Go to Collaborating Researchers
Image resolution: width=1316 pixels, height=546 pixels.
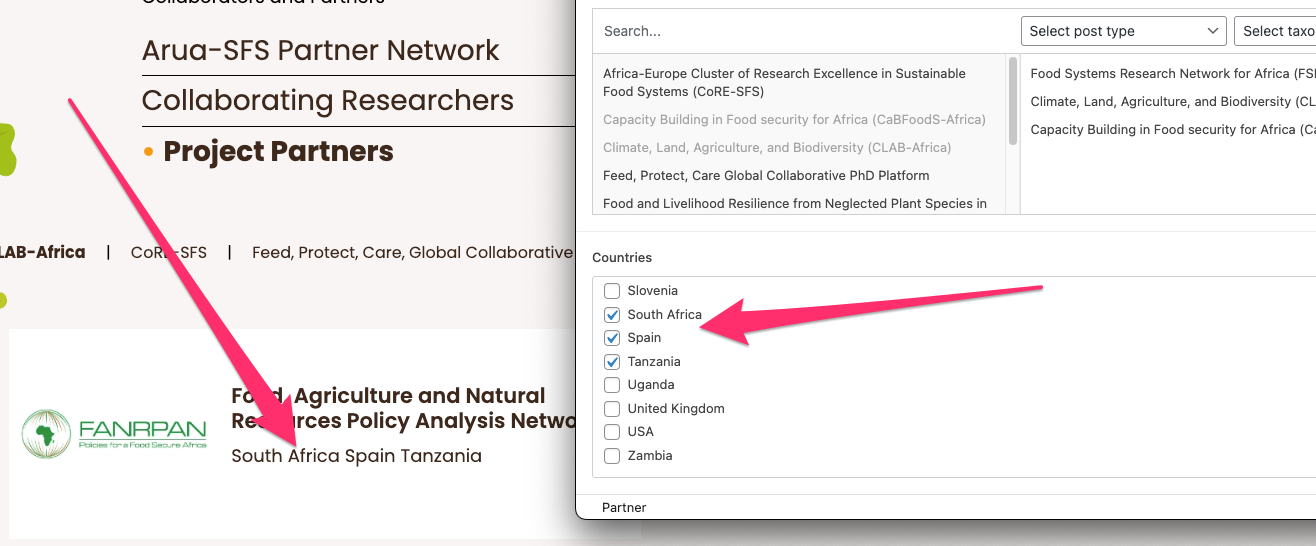(x=327, y=101)
